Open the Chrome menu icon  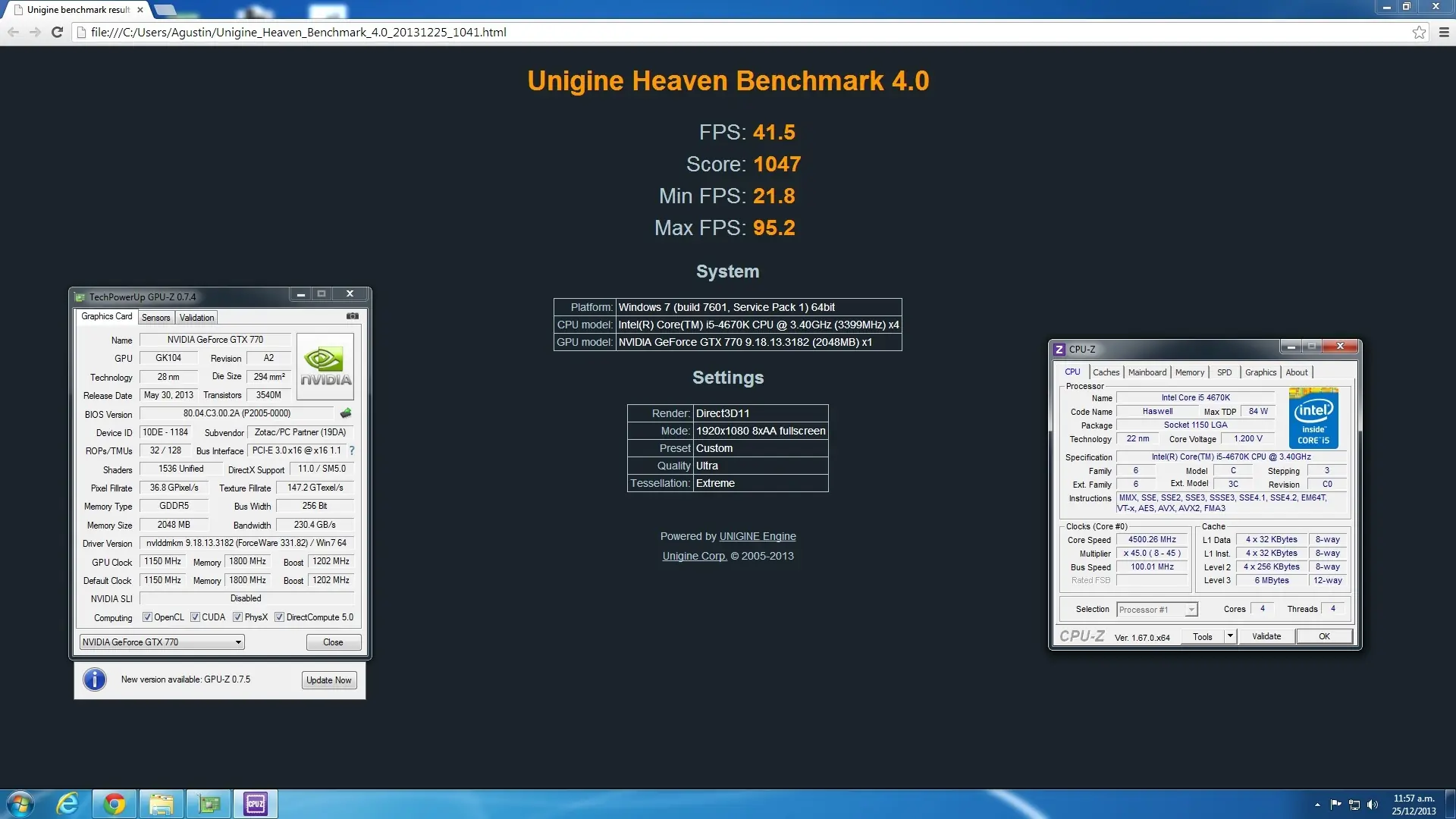1444,32
